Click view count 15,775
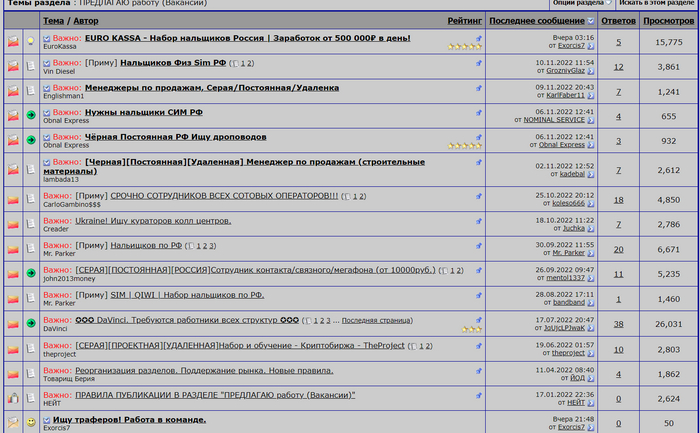The width and height of the screenshot is (700, 433). (x=668, y=42)
